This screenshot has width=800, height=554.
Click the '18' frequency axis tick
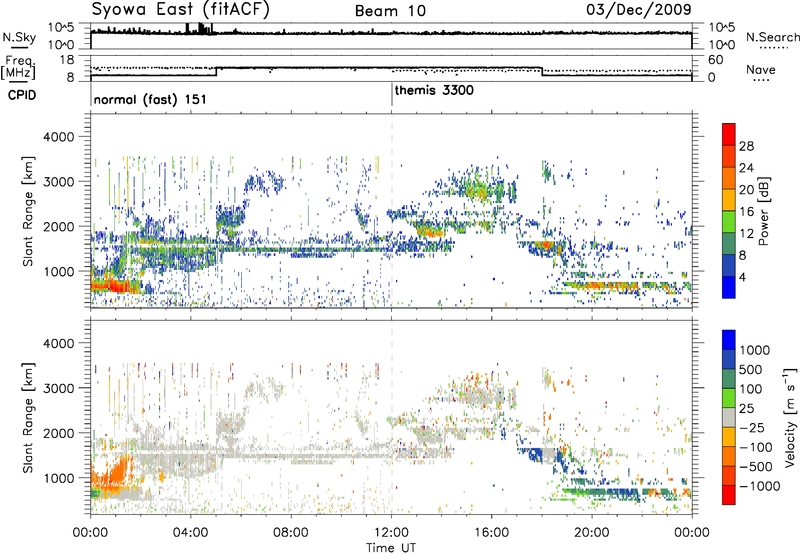pyautogui.click(x=66, y=60)
